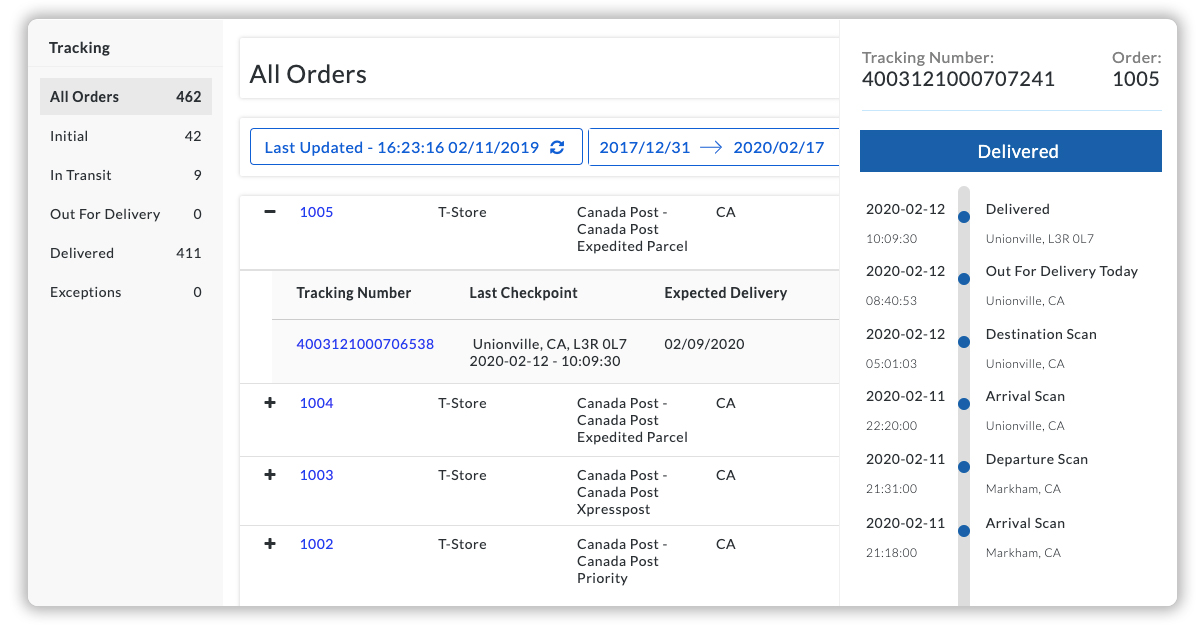Click the Last Updated refresh button
Image resolution: width=1203 pixels, height=627 pixels.
click(416, 146)
